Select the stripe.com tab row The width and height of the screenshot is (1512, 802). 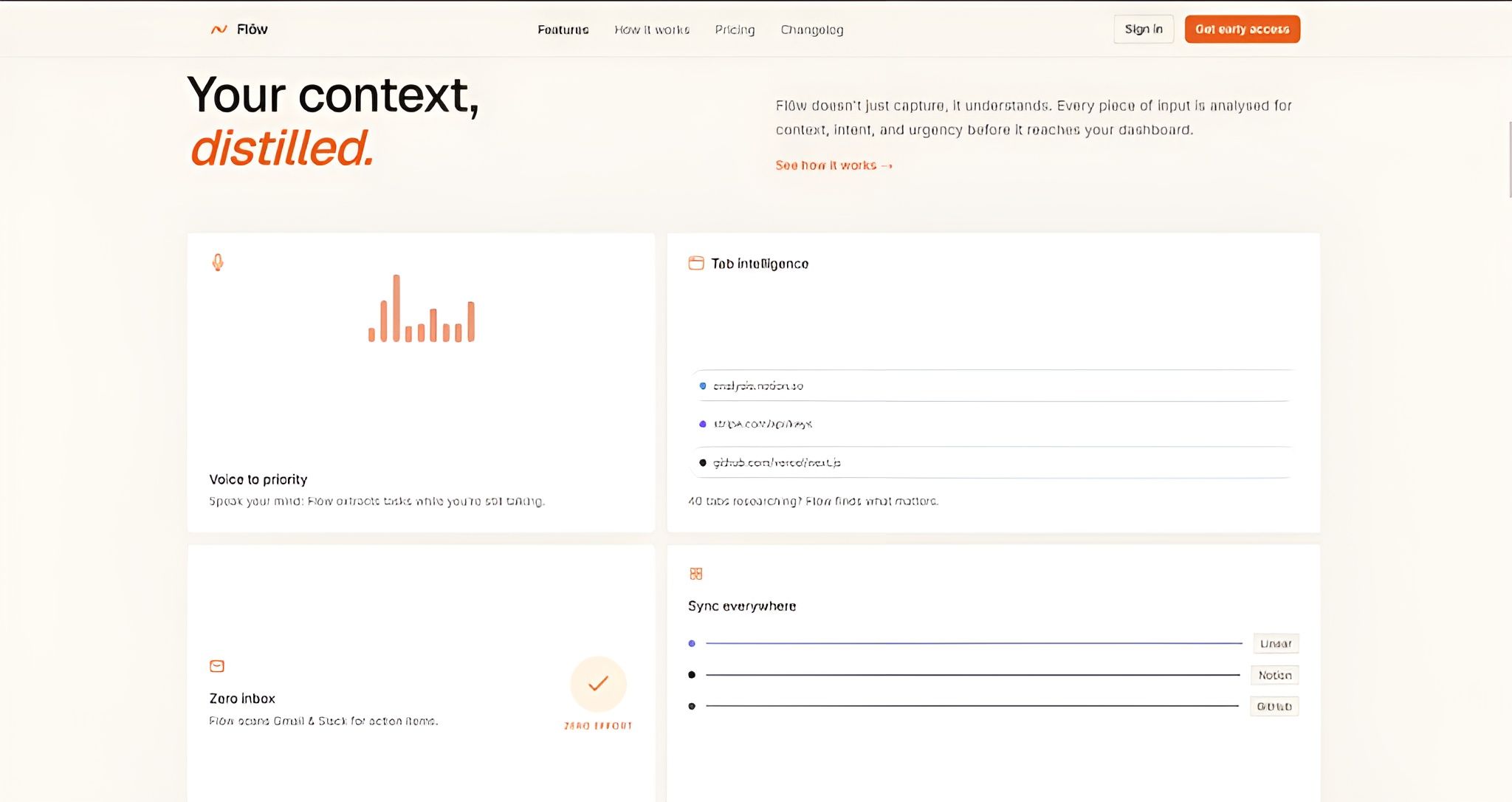(x=993, y=424)
